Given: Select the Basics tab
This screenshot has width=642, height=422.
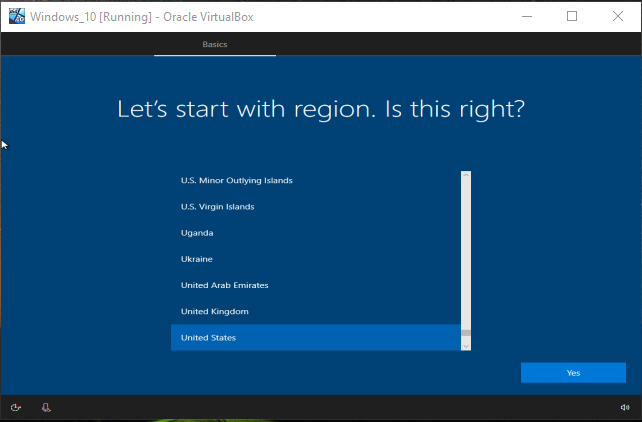Looking at the screenshot, I should (215, 45).
